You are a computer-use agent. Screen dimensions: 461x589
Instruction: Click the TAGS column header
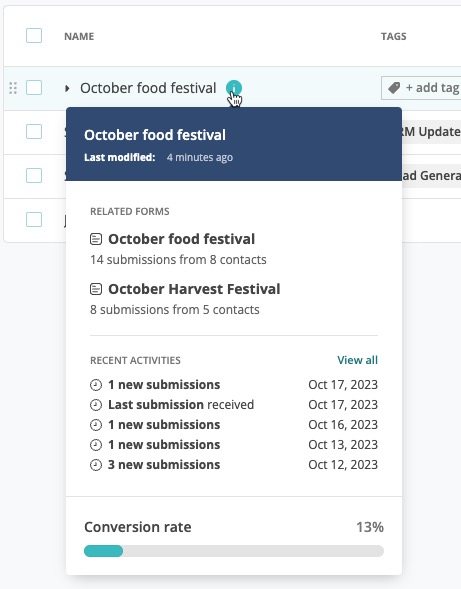click(394, 36)
